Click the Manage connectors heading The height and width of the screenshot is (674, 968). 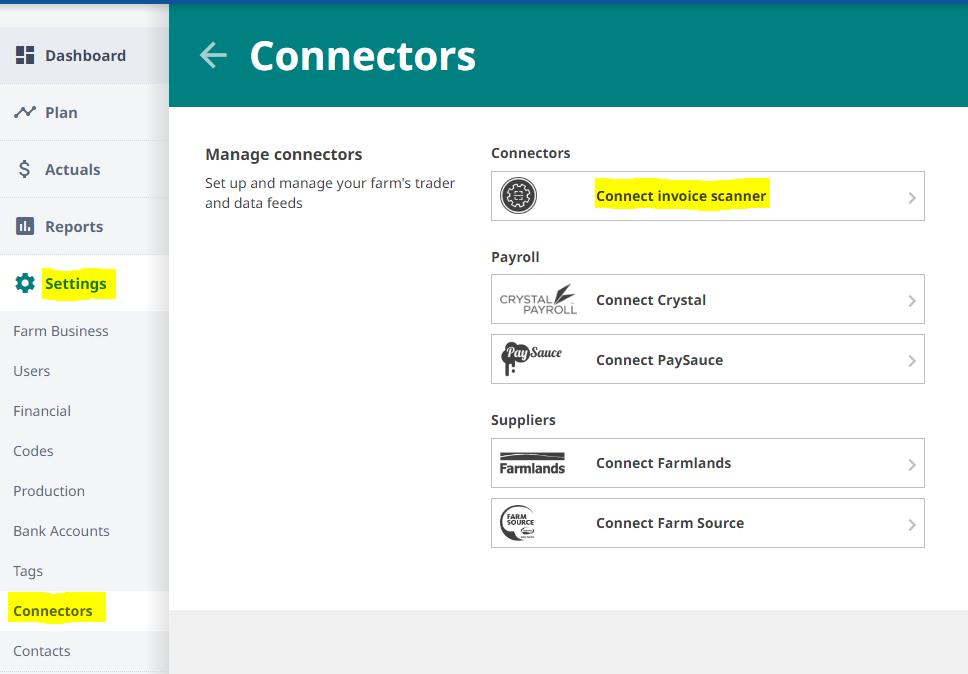pyautogui.click(x=283, y=154)
